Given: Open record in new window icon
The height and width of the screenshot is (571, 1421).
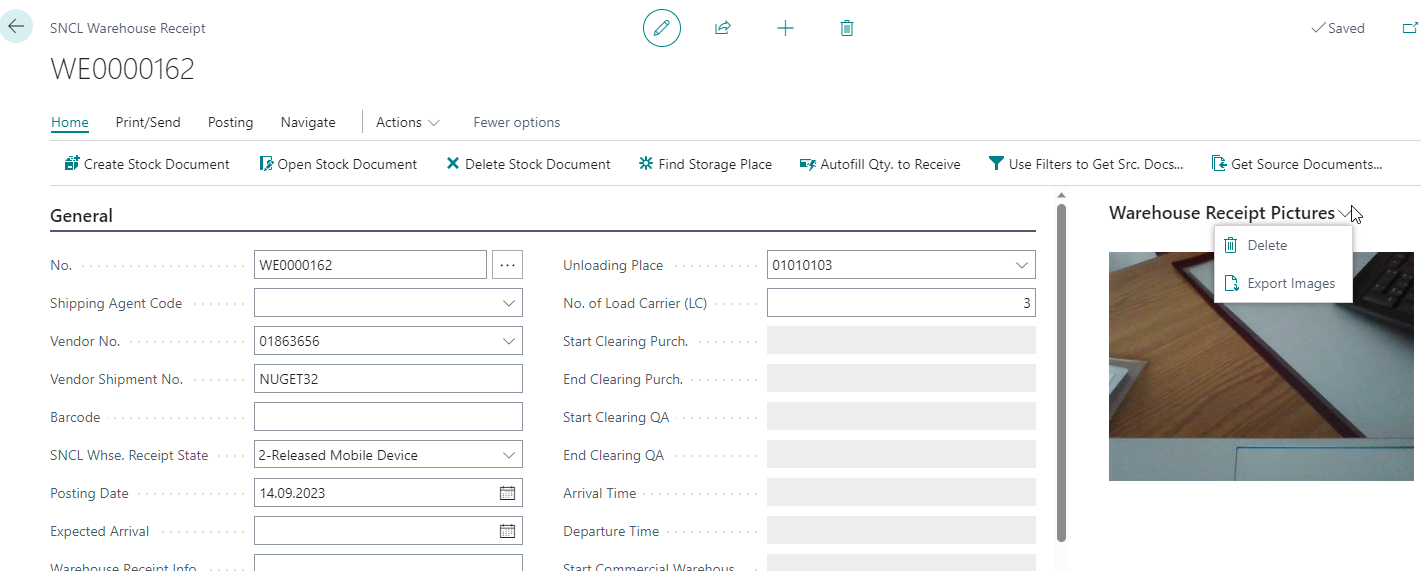Looking at the screenshot, I should click(x=1409, y=28).
